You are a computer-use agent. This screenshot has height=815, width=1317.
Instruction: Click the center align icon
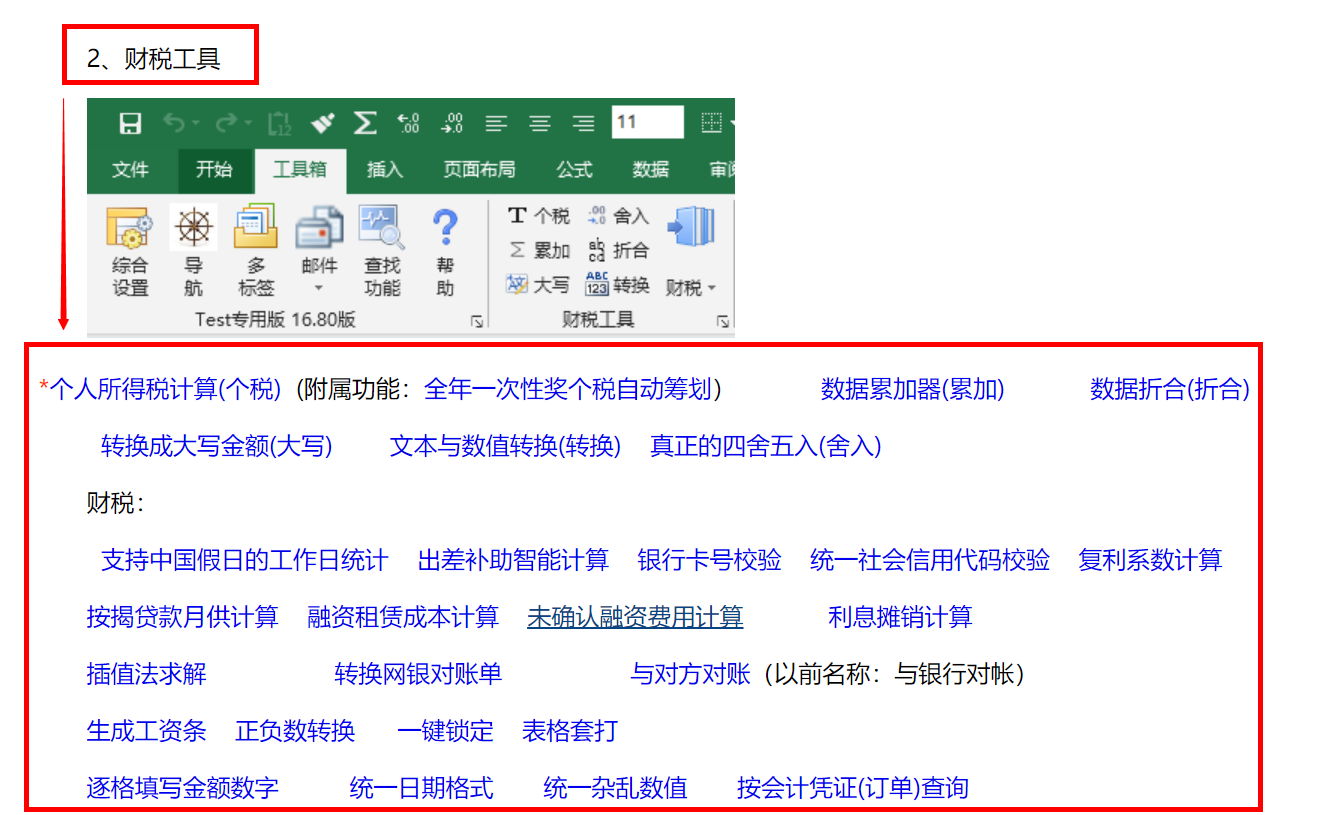[x=540, y=123]
